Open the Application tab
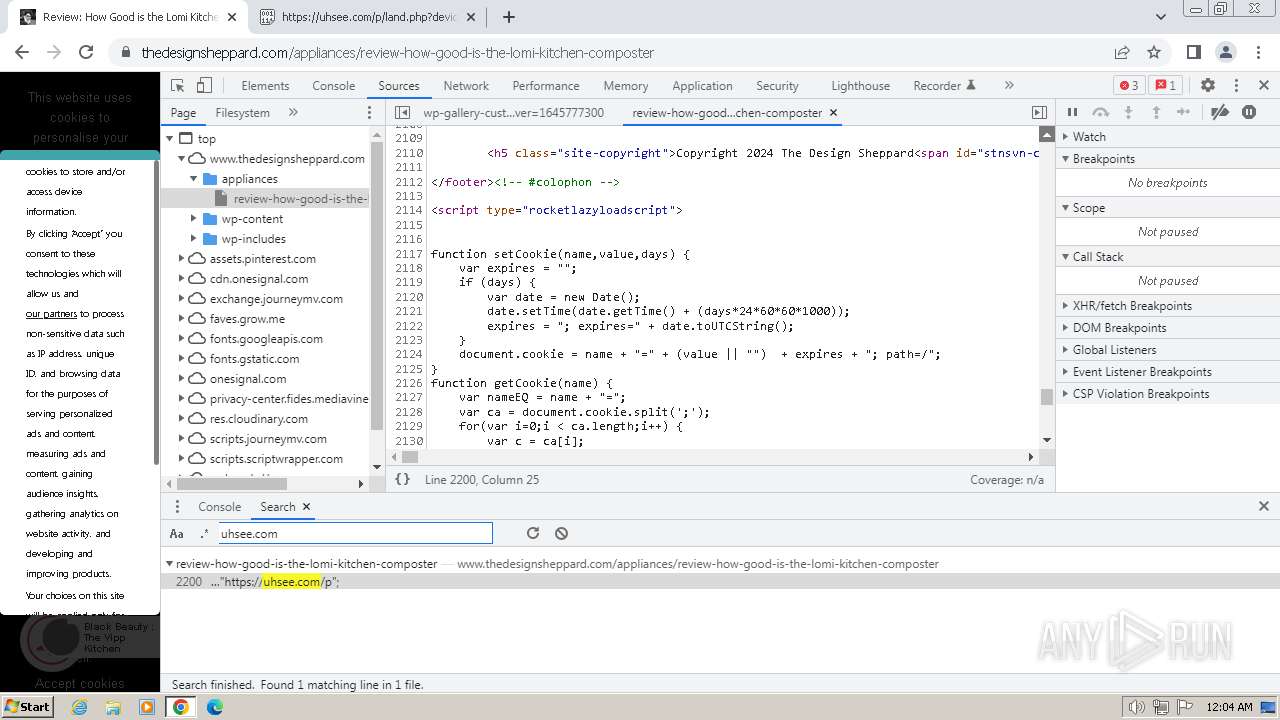Image resolution: width=1280 pixels, height=720 pixels. [x=702, y=86]
